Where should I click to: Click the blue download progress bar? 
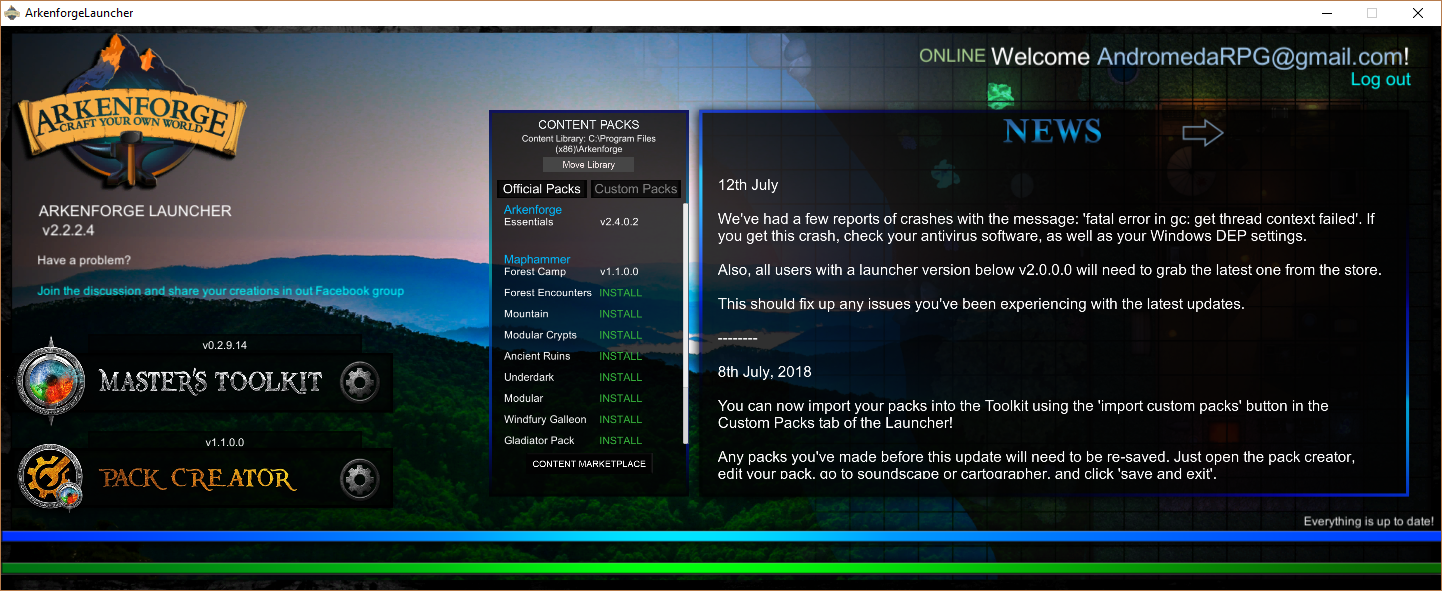pos(720,537)
